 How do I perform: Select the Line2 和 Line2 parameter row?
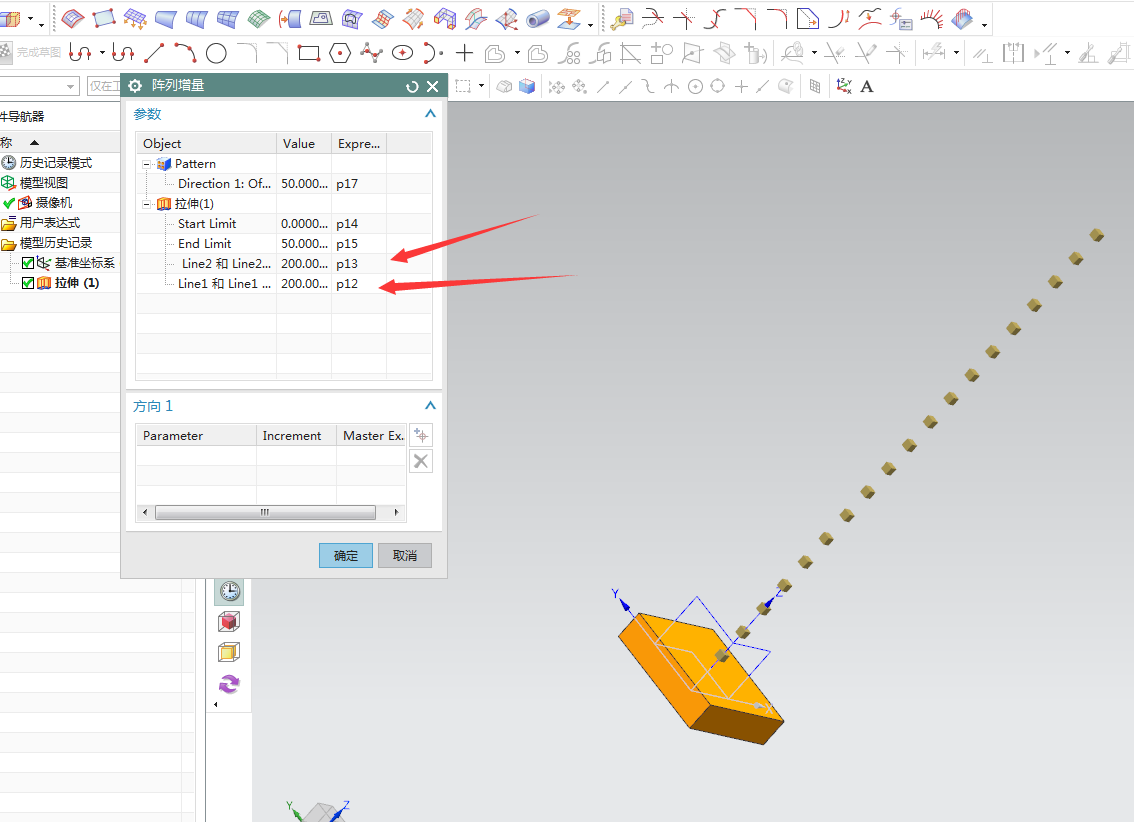pyautogui.click(x=226, y=264)
